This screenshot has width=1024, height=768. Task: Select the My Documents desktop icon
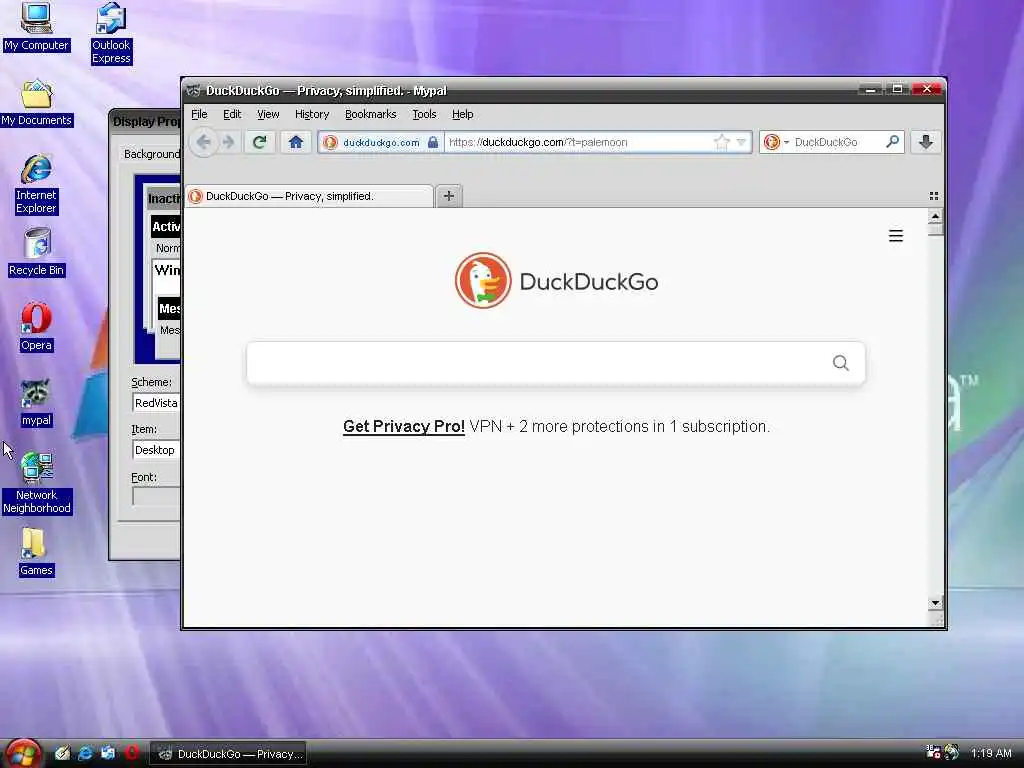[36, 103]
